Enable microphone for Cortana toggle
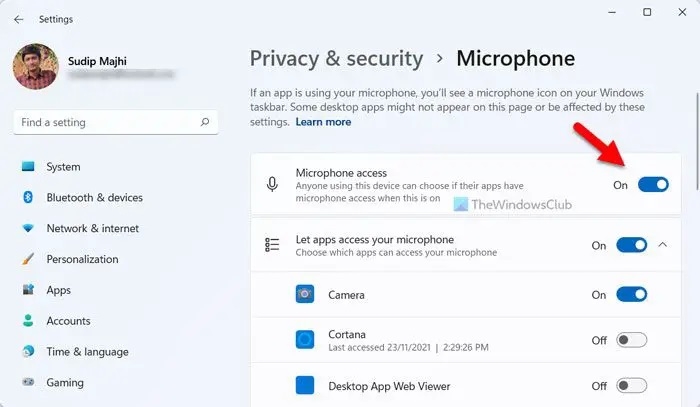The image size is (700, 407). [632, 340]
